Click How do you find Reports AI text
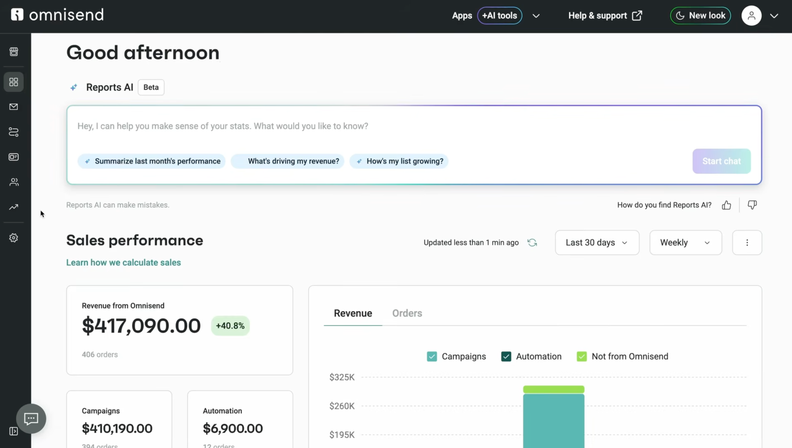Screen dimensions: 792x448 tap(664, 205)
